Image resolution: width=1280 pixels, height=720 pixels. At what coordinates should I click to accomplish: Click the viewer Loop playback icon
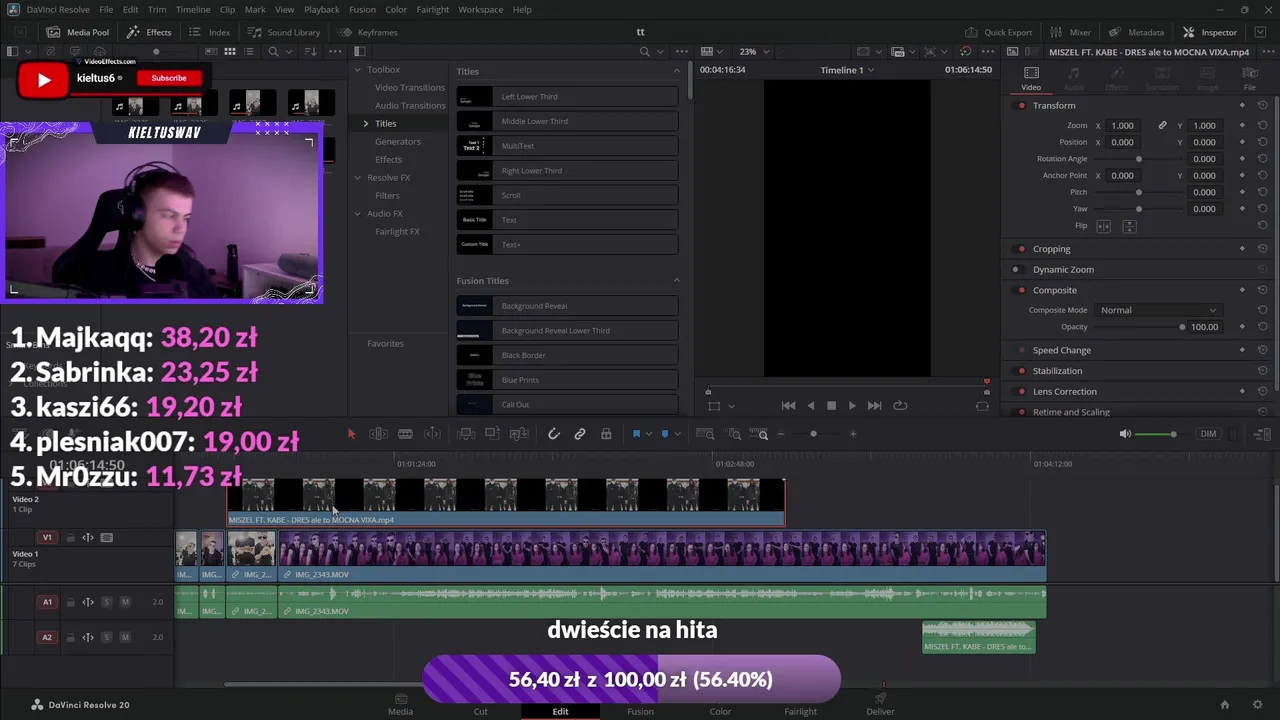[900, 405]
